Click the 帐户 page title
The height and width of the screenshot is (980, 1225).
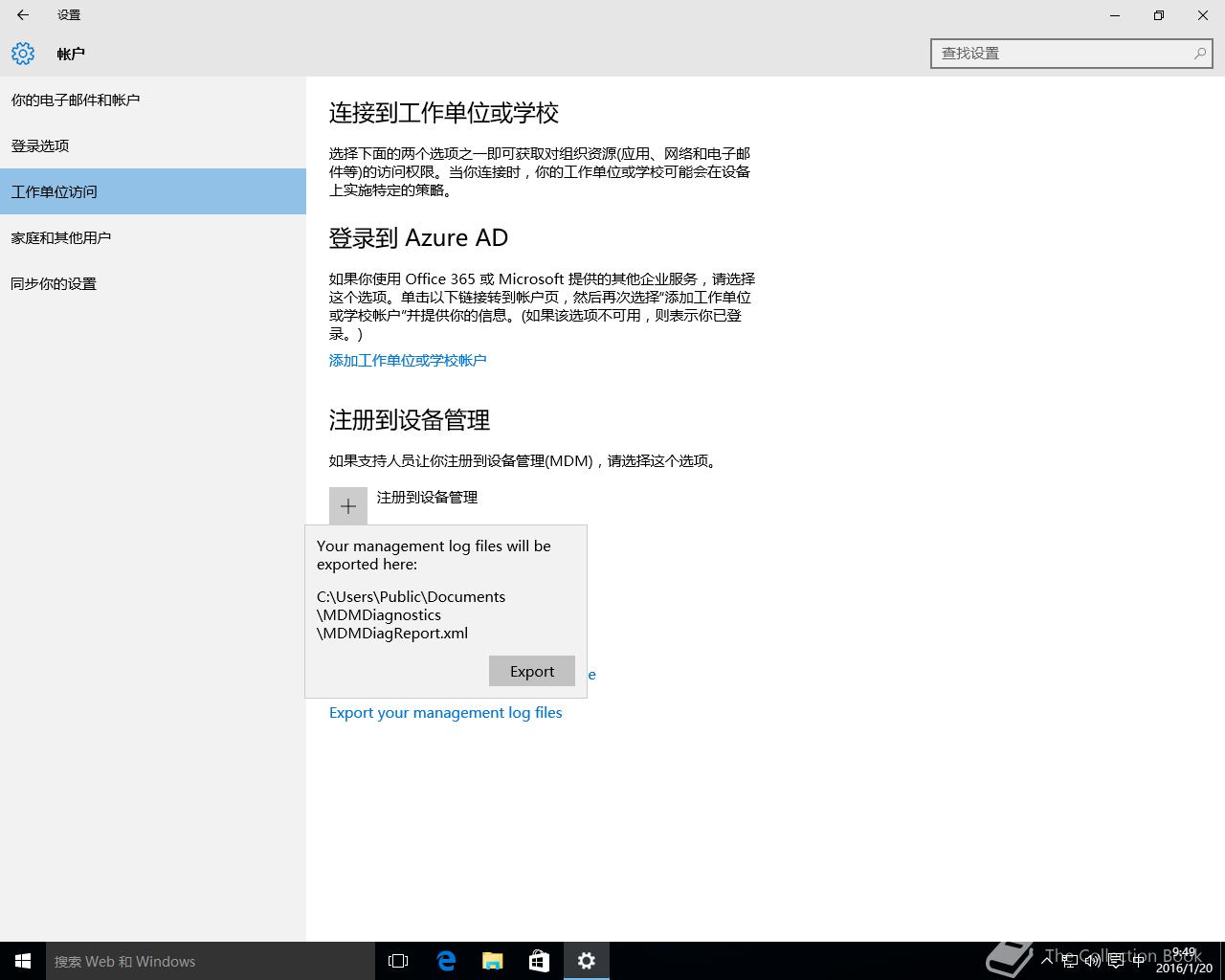tap(71, 54)
